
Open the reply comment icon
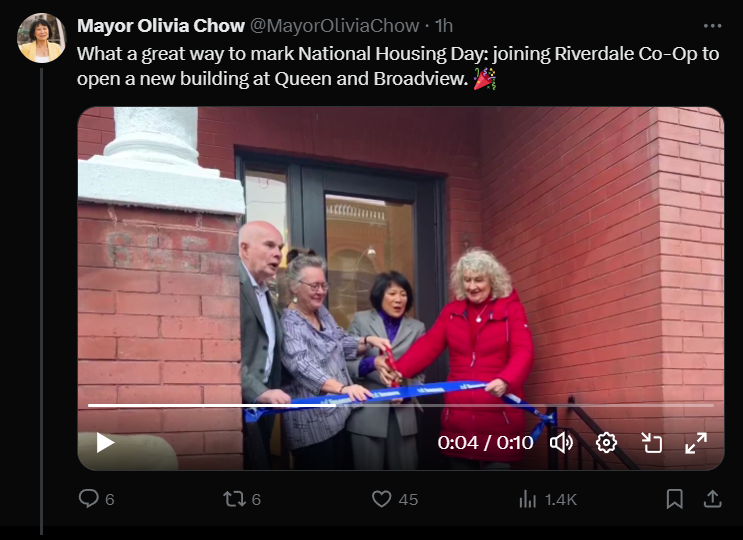[89, 499]
